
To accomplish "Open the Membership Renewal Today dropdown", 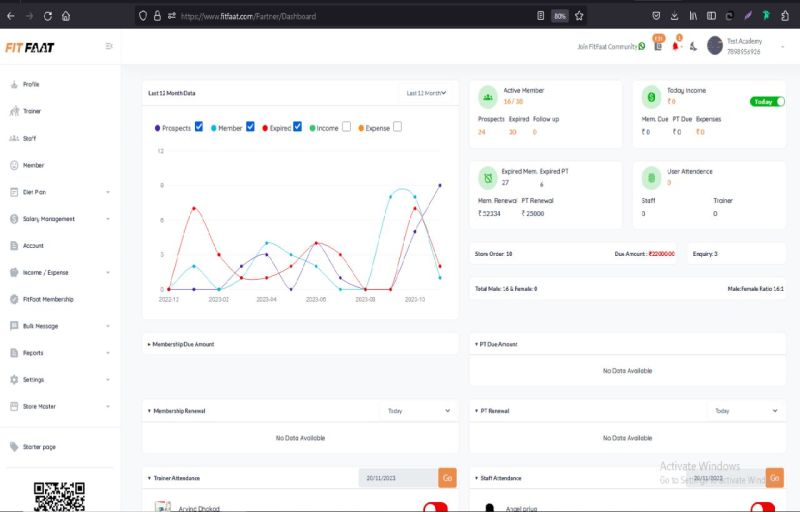I will 418,410.
